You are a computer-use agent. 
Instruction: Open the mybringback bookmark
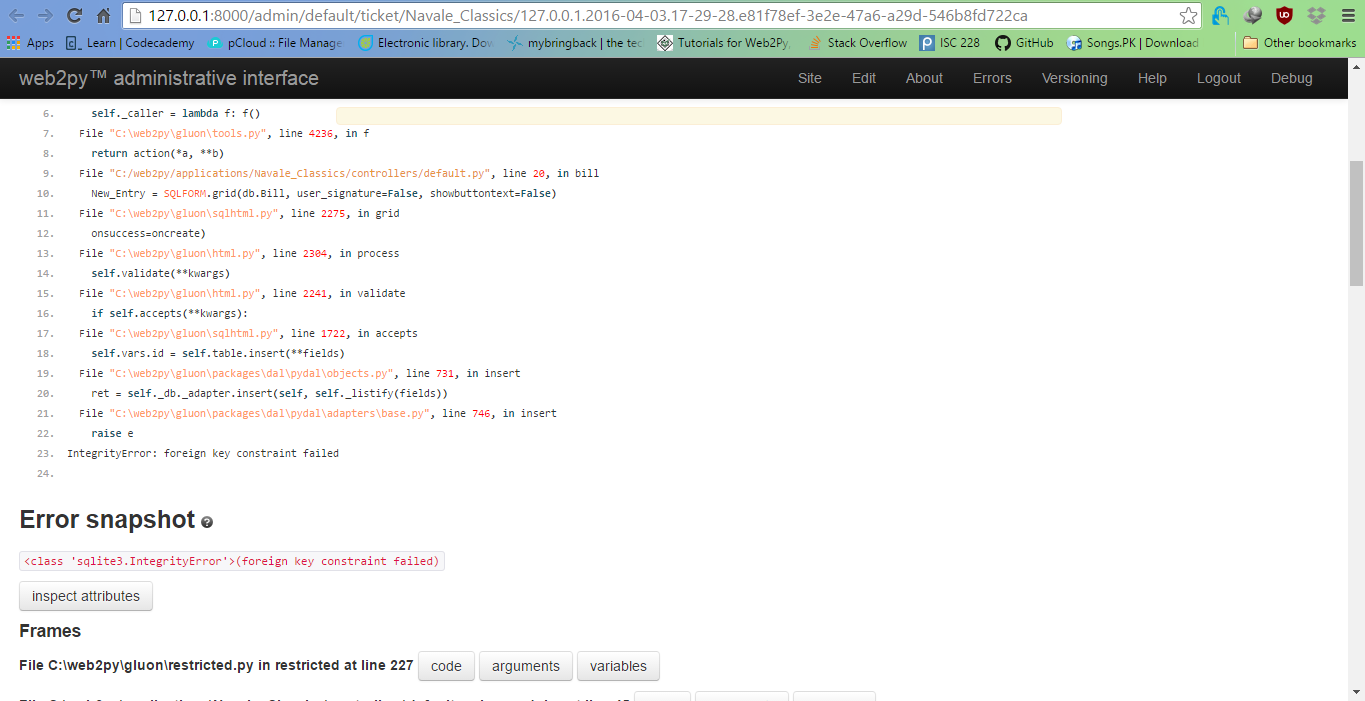tap(575, 43)
